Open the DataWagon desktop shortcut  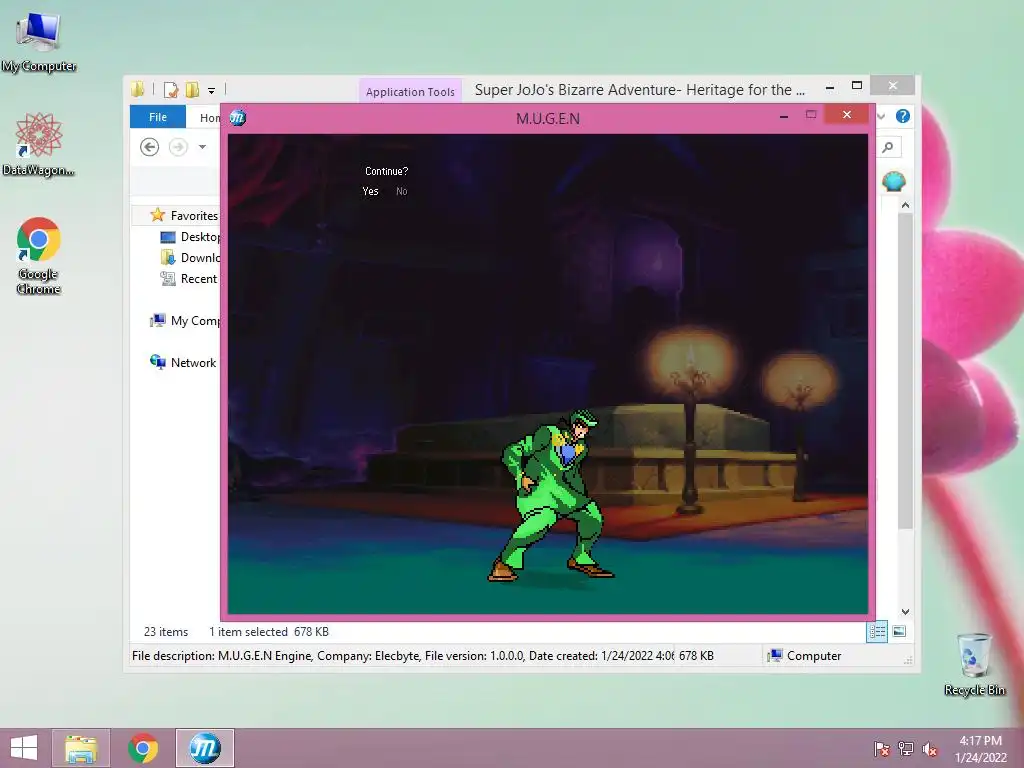(x=39, y=144)
